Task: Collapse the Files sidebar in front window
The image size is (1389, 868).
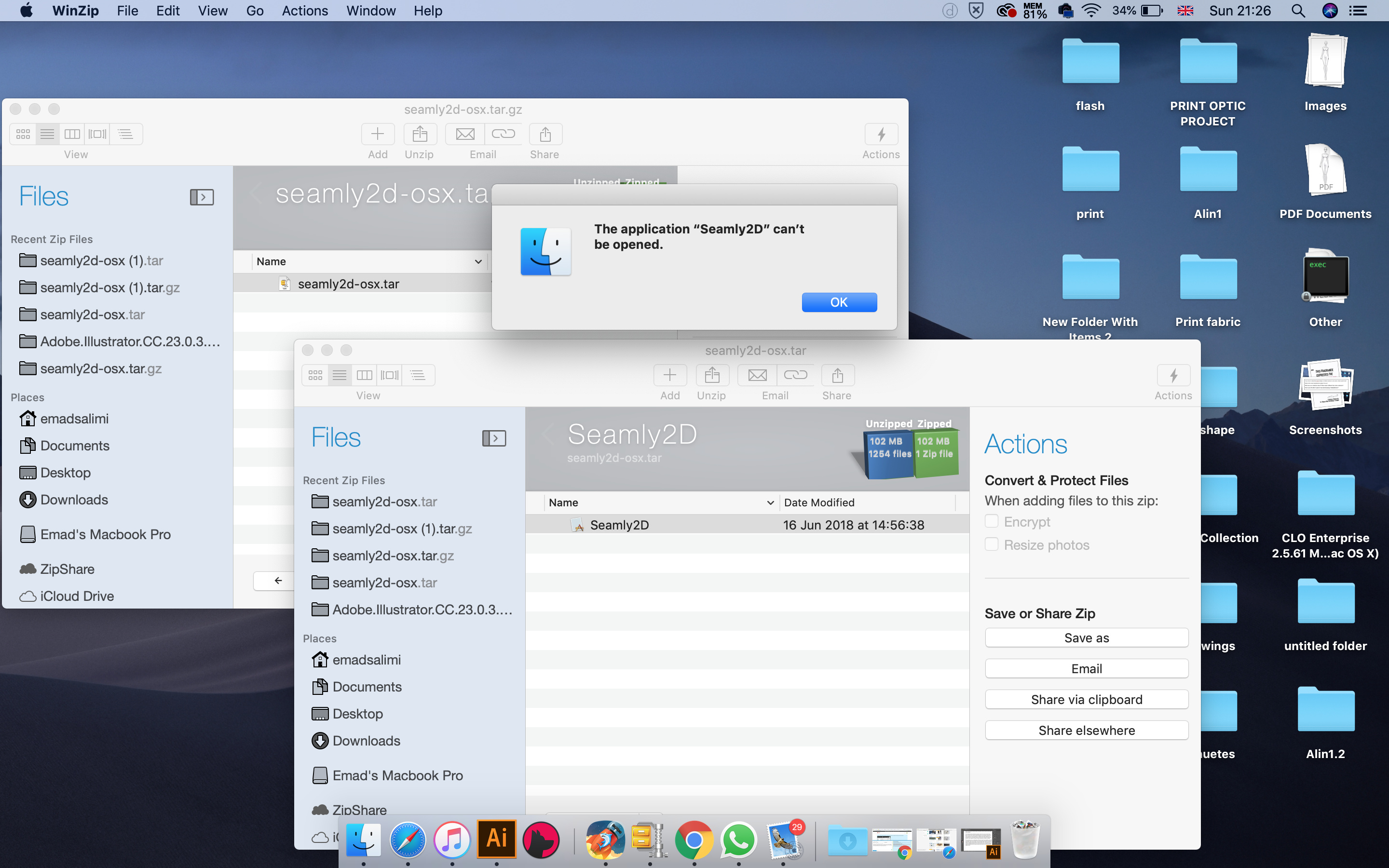Action: pyautogui.click(x=493, y=439)
